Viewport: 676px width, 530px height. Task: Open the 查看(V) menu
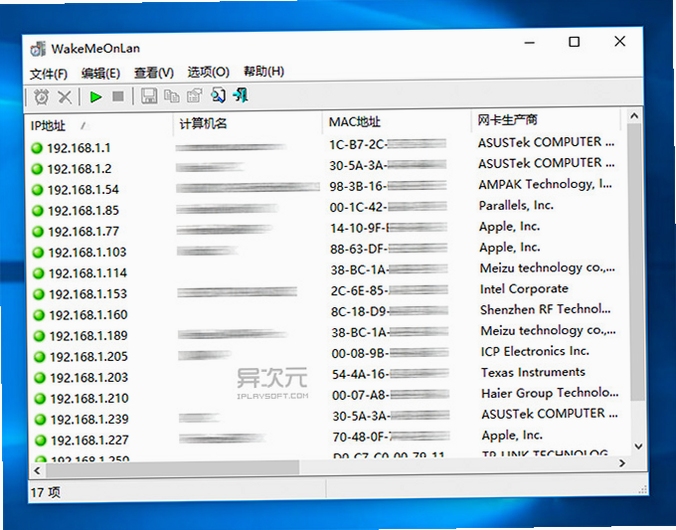154,72
